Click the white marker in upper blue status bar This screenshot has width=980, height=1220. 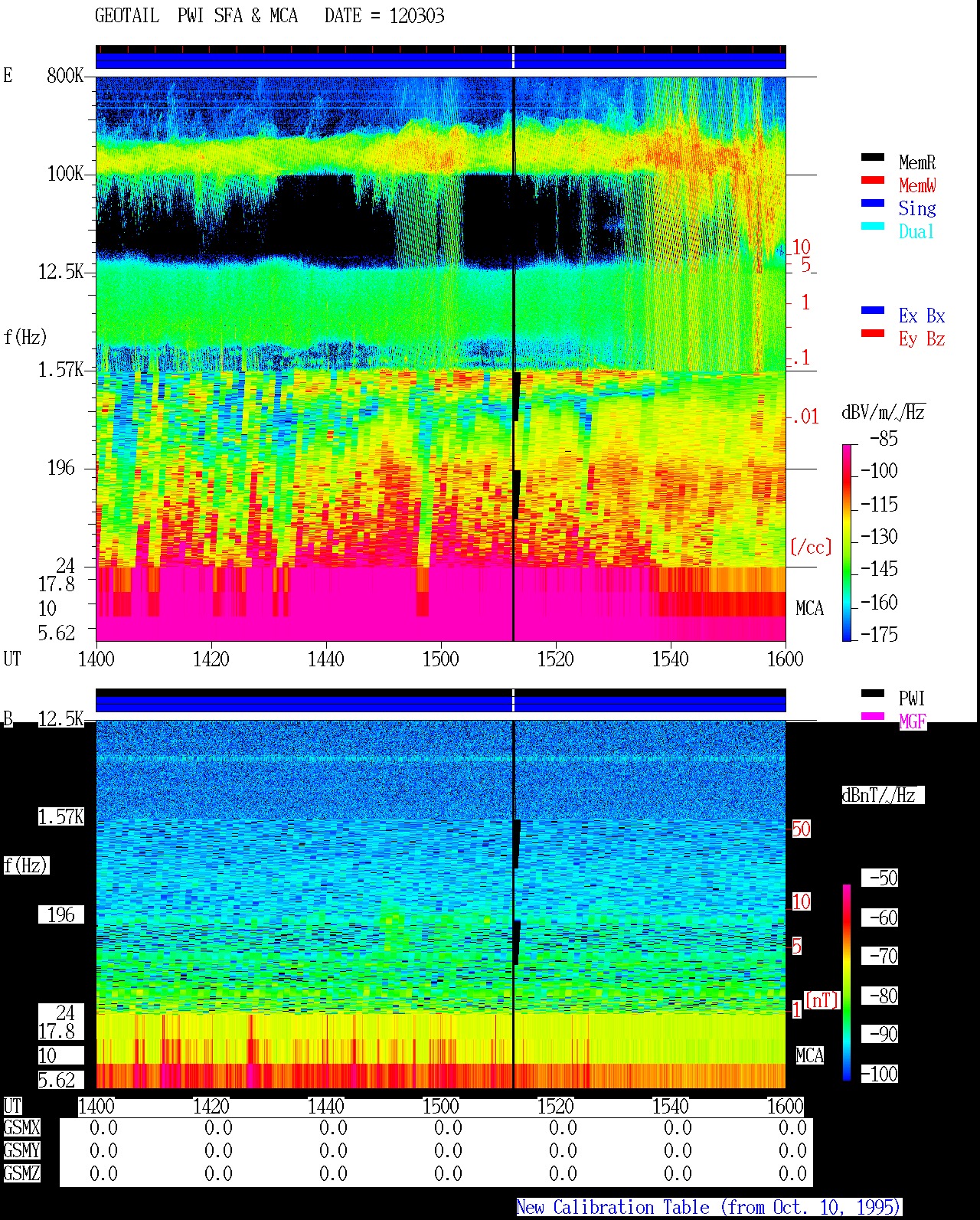(x=513, y=57)
